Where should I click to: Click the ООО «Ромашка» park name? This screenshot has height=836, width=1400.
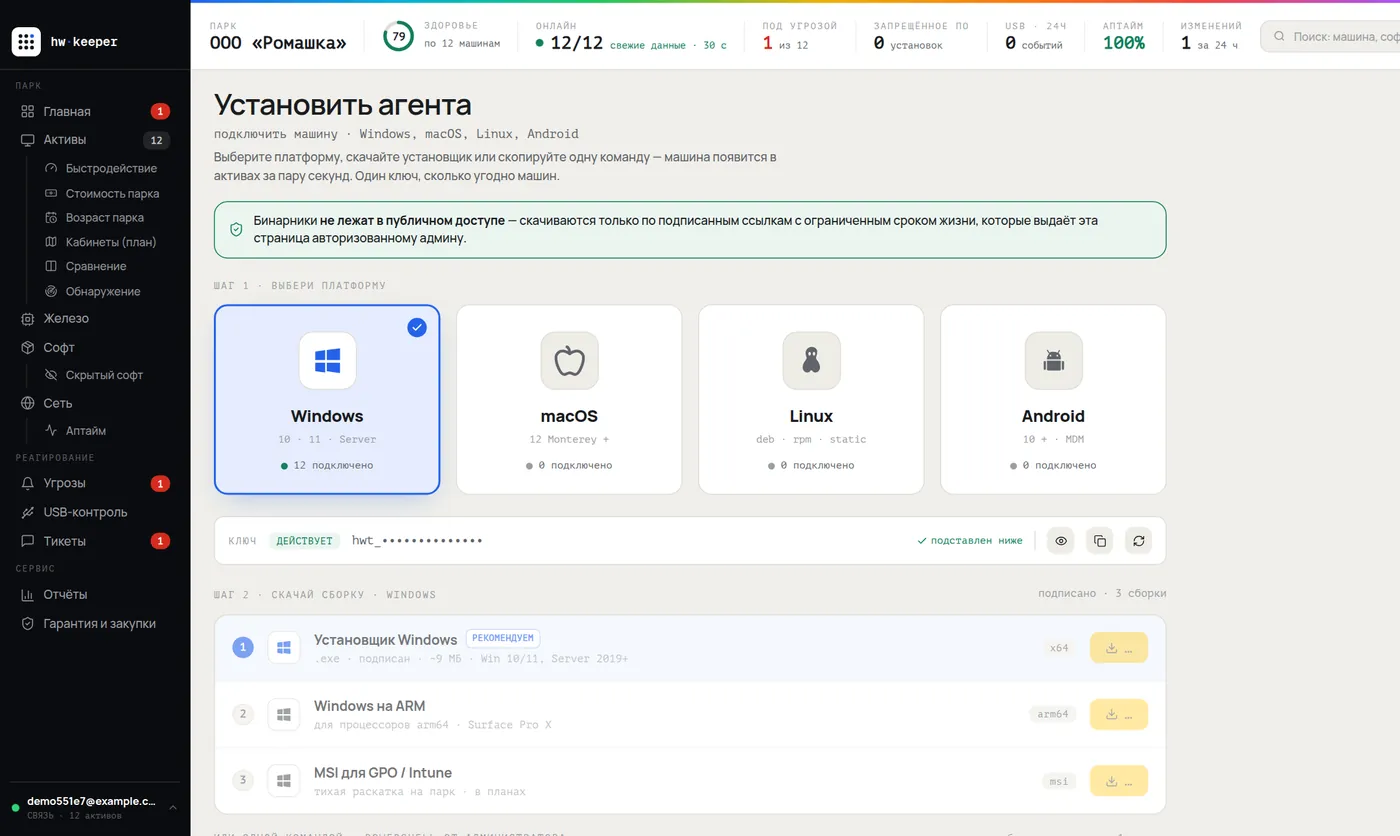[x=278, y=43]
